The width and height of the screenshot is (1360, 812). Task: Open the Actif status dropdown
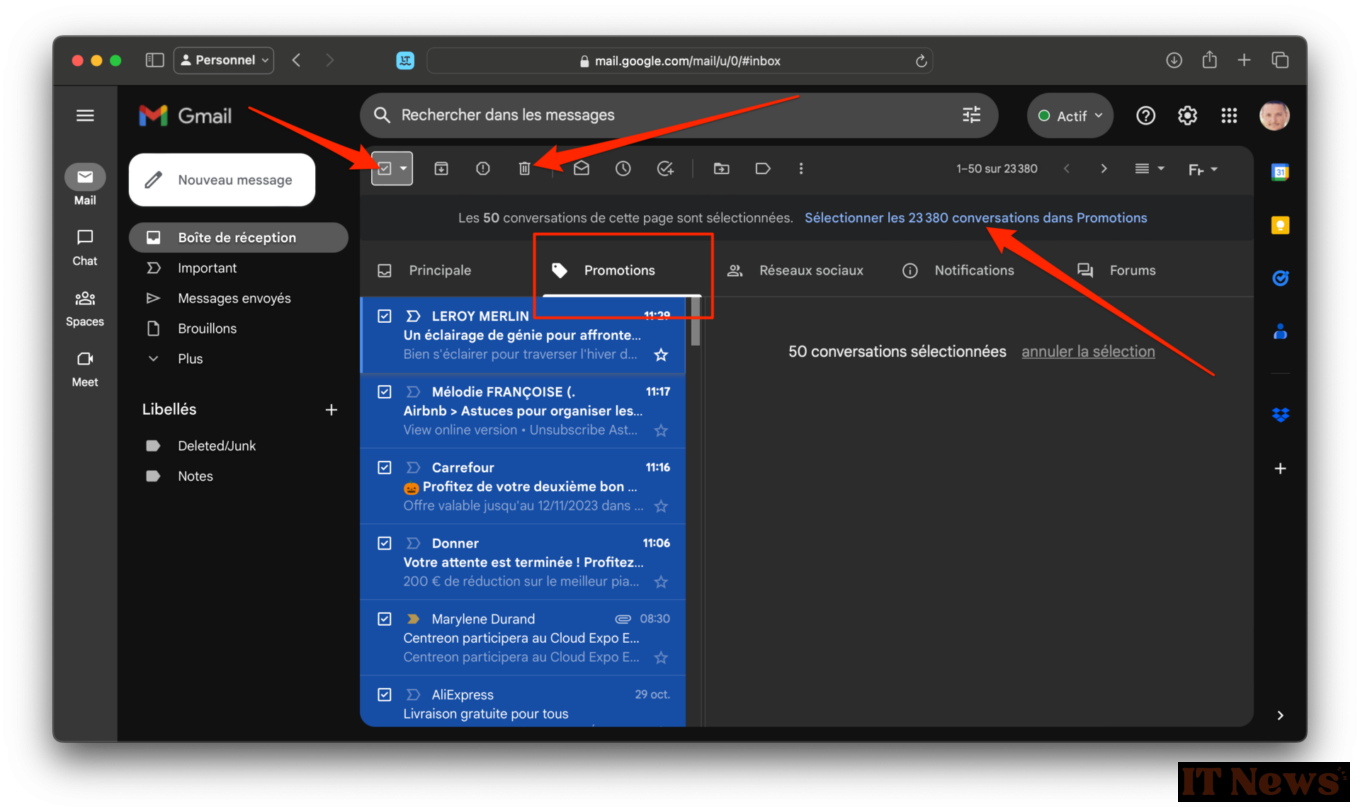tap(1070, 116)
